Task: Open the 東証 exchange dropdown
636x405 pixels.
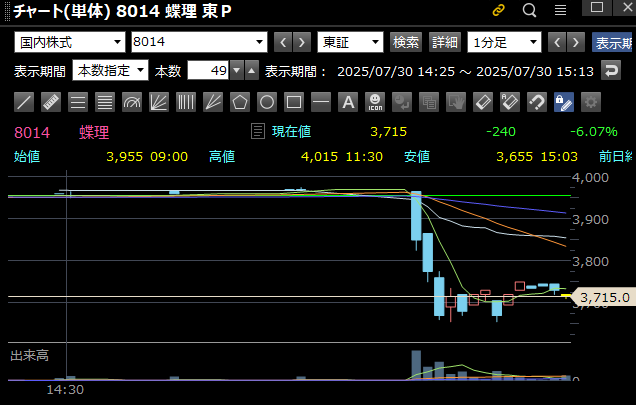Action: (350, 42)
